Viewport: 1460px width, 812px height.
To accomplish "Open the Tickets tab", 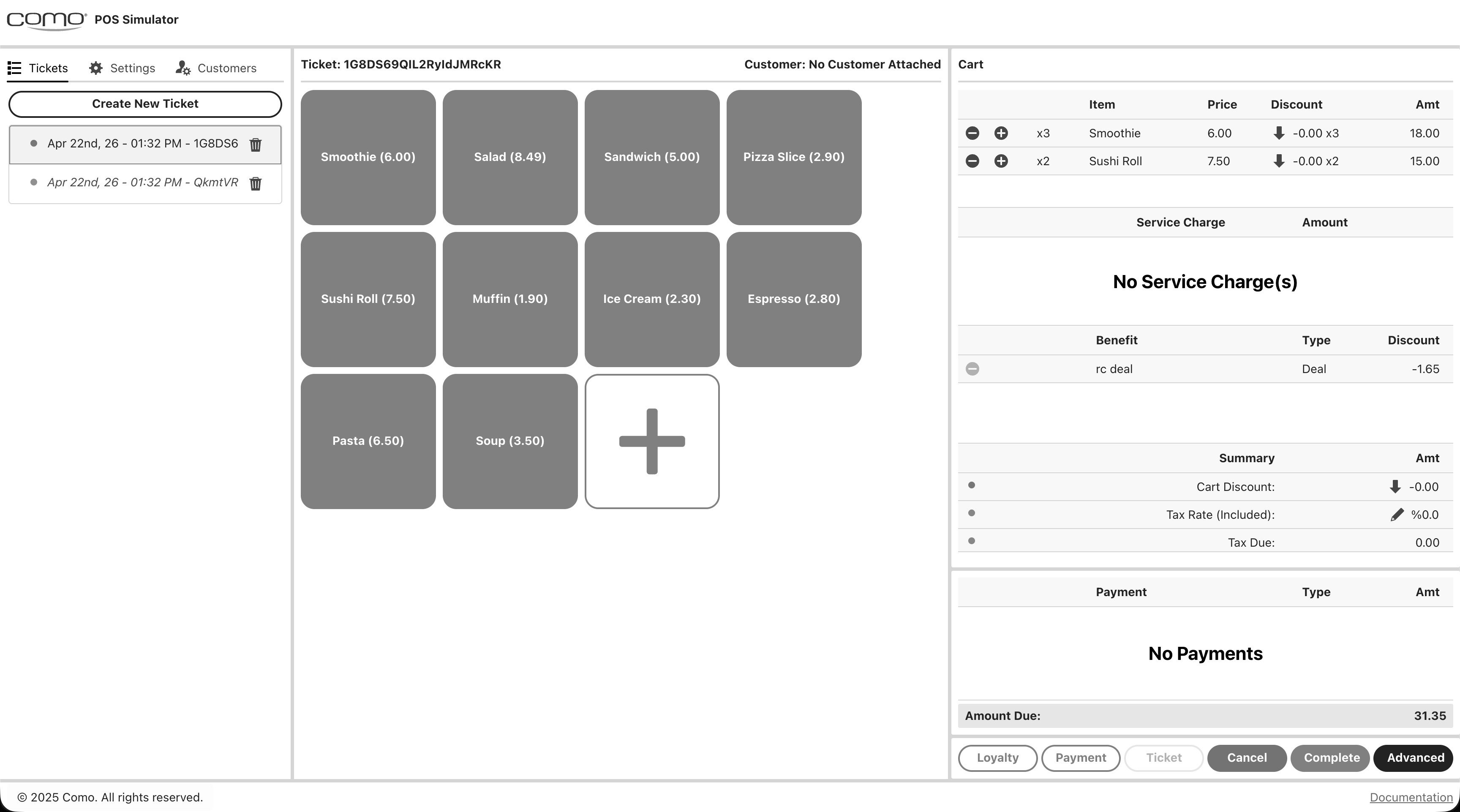I will pos(38,68).
